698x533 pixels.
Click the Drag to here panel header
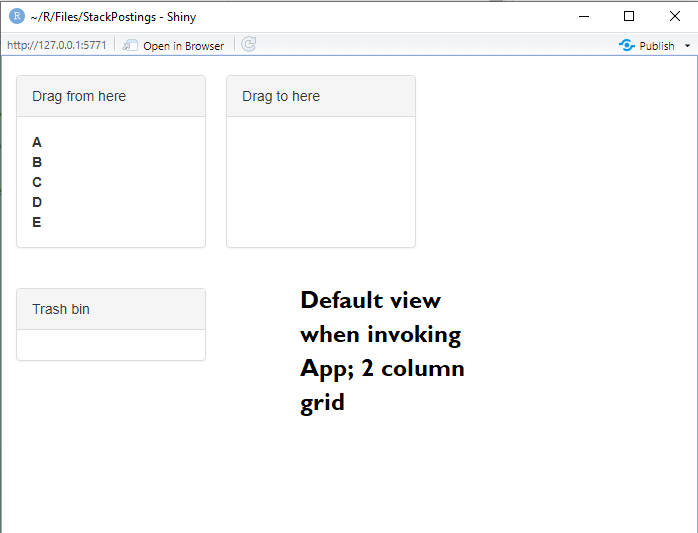[x=321, y=96]
